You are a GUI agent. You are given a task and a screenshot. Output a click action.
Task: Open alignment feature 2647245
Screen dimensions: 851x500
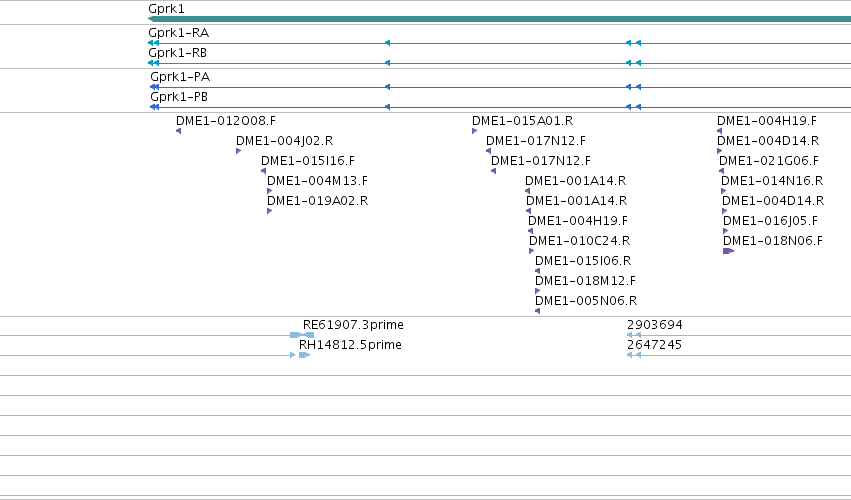(655, 345)
